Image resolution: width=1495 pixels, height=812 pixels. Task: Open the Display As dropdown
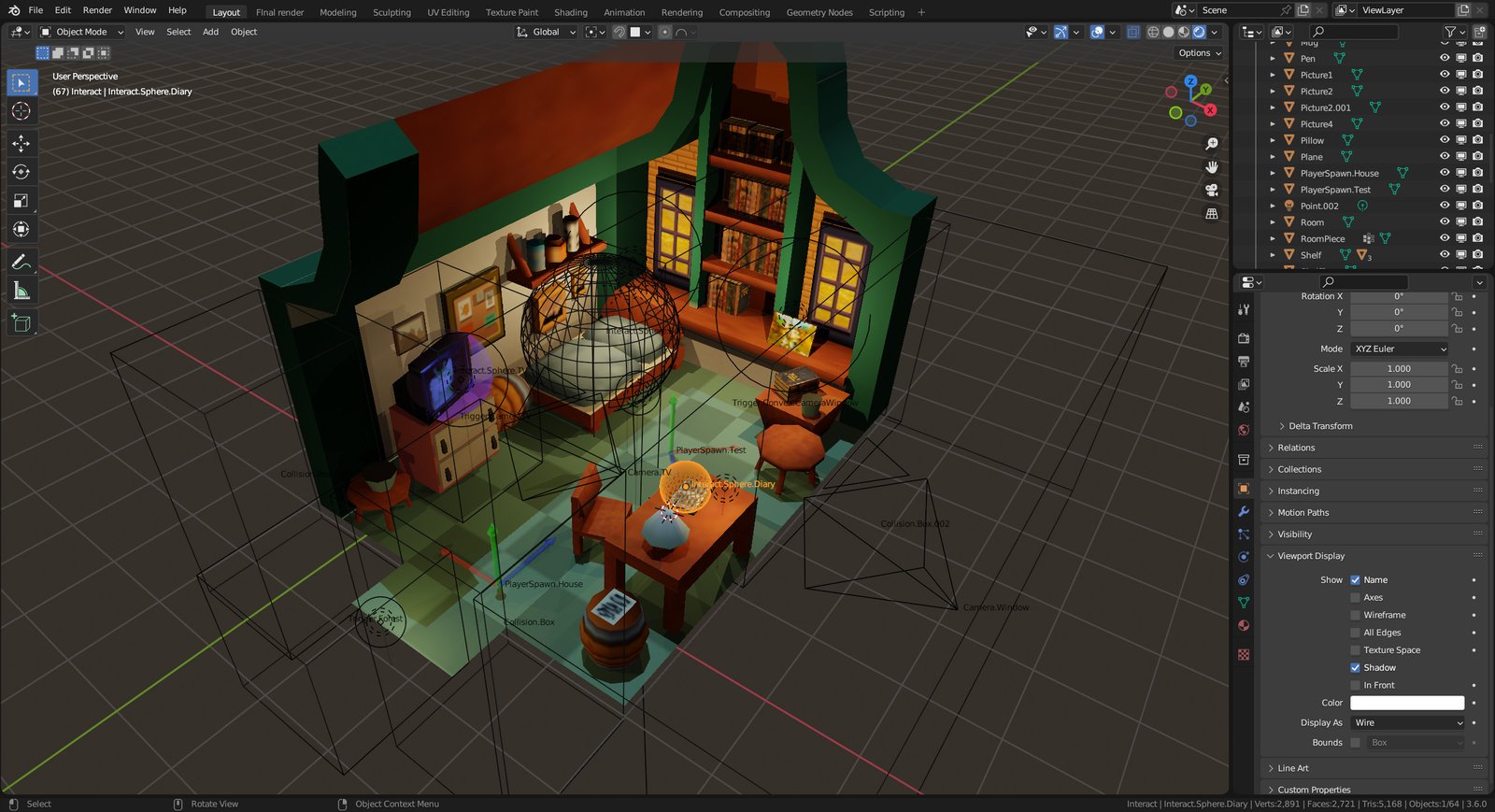coord(1408,723)
